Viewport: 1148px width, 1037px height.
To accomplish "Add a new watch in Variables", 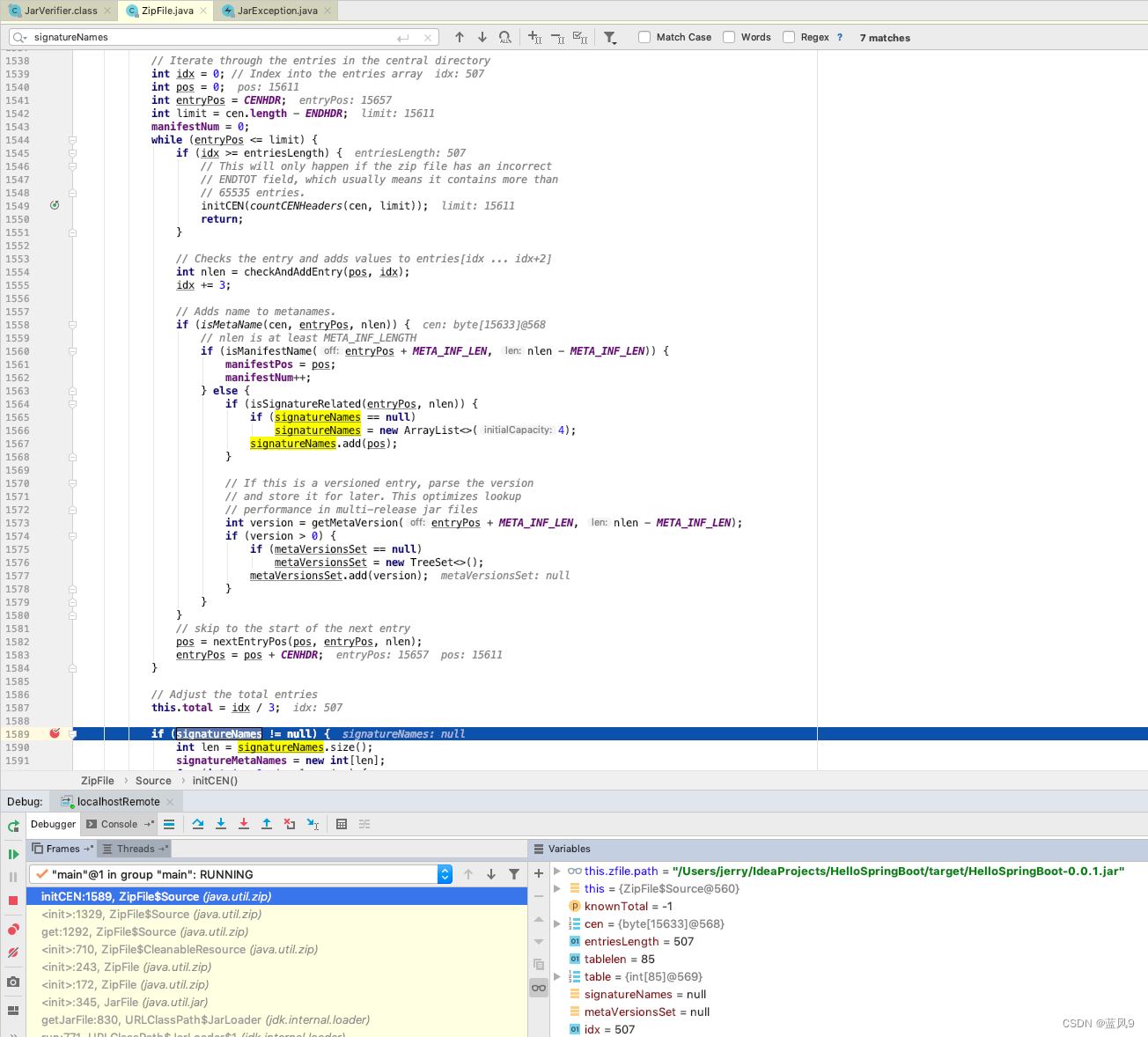I will coord(539,873).
